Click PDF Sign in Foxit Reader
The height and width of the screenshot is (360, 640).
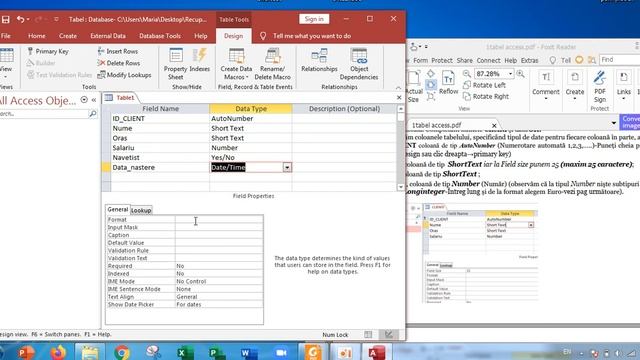[x=600, y=87]
